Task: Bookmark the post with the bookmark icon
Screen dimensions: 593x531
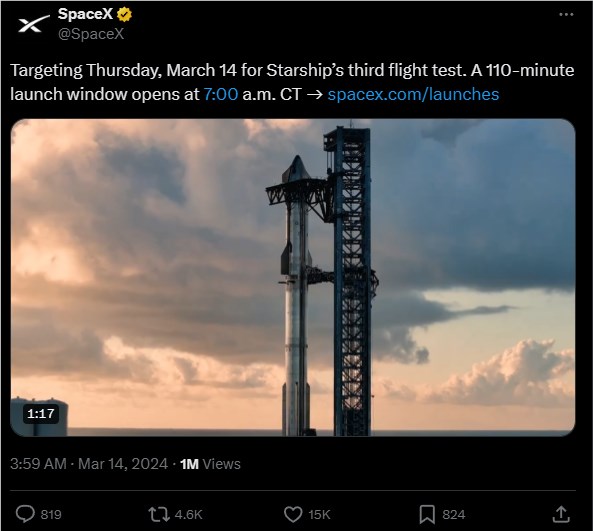Action: tap(427, 514)
